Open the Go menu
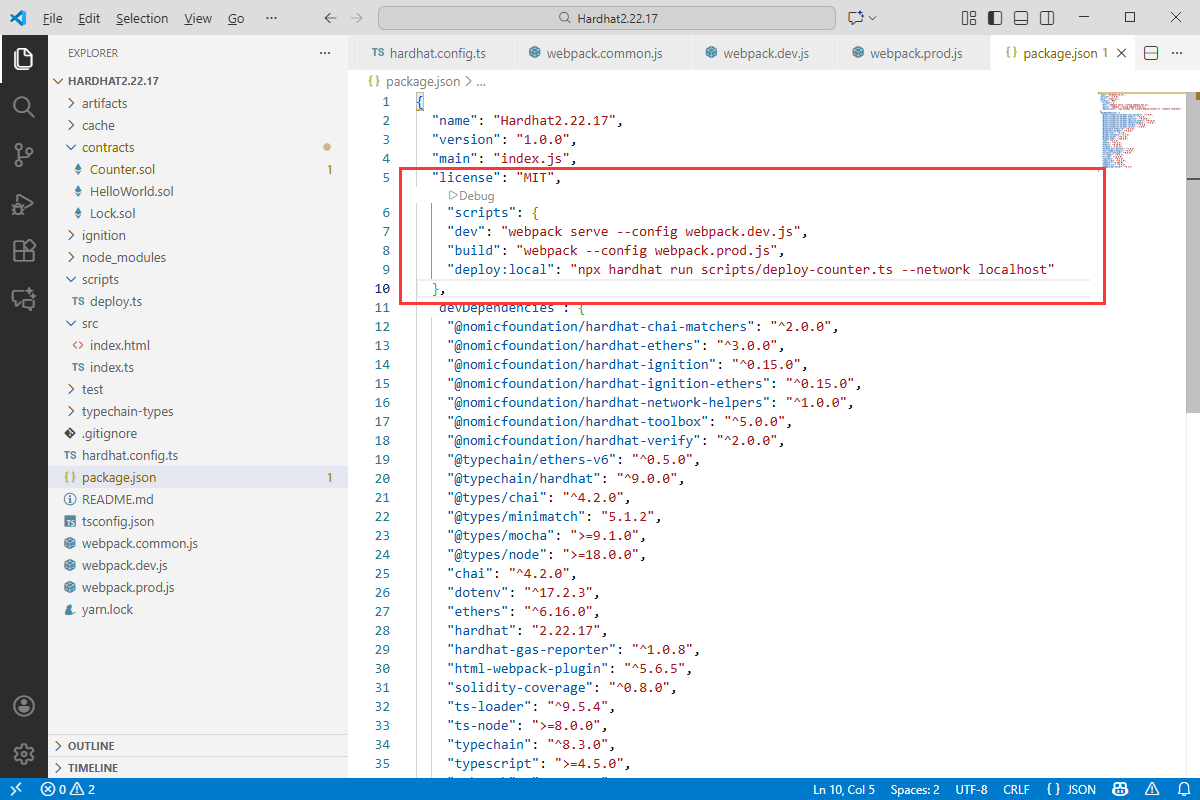The height and width of the screenshot is (800, 1200). [x=236, y=18]
